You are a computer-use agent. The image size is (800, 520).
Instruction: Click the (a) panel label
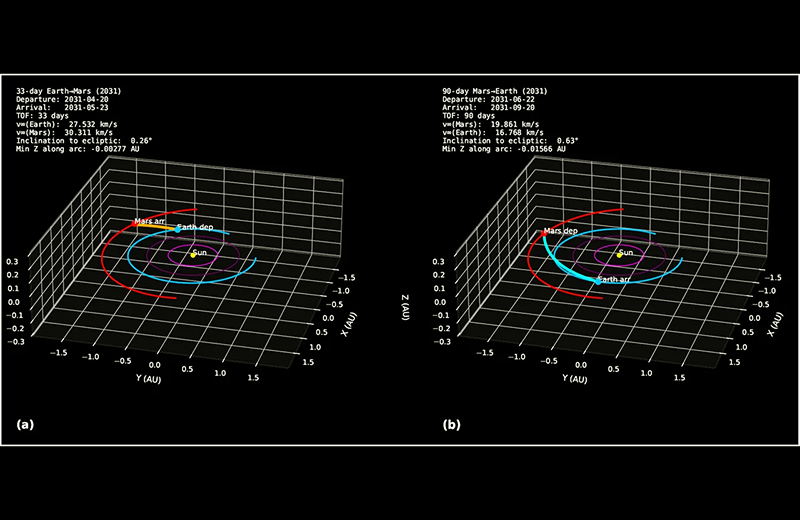click(26, 425)
